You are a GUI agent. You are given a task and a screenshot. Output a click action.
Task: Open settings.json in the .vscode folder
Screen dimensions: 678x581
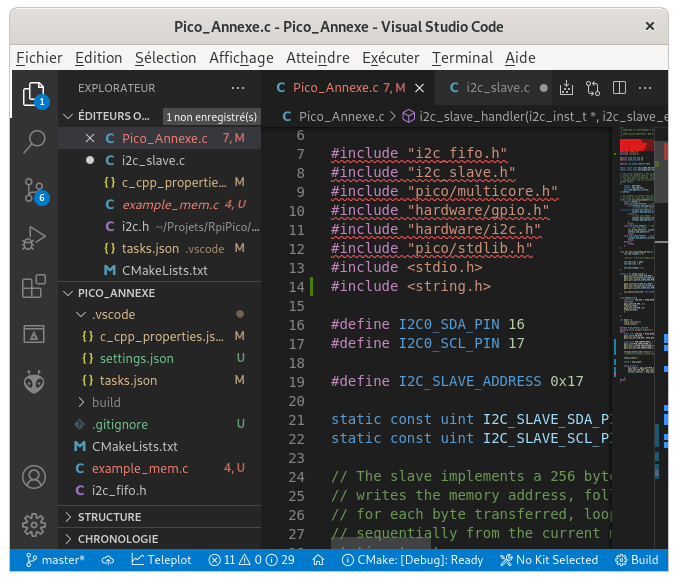(160, 358)
